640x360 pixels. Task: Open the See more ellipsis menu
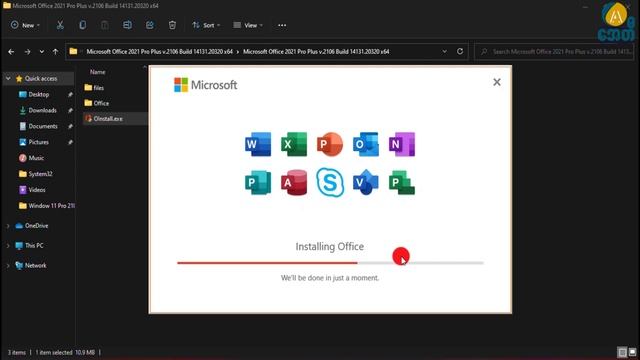tap(282, 25)
